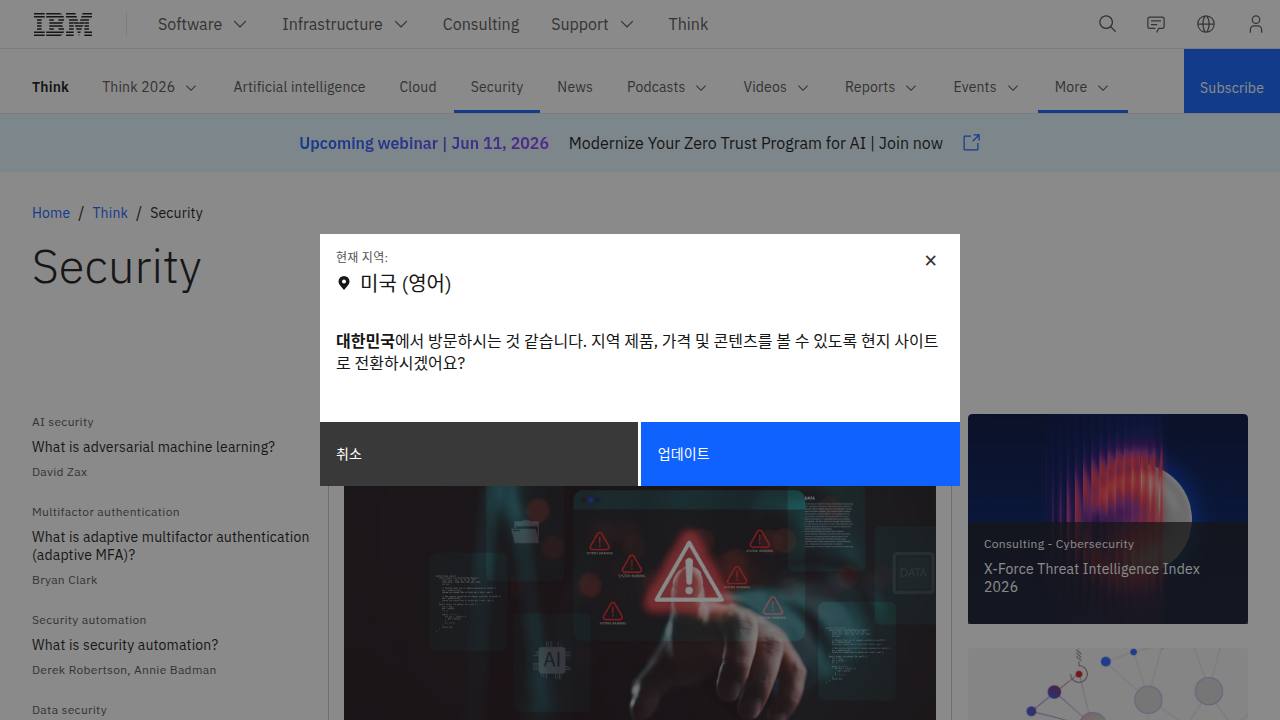1280x720 pixels.
Task: Close the region dialog with X
Action: coord(930,260)
